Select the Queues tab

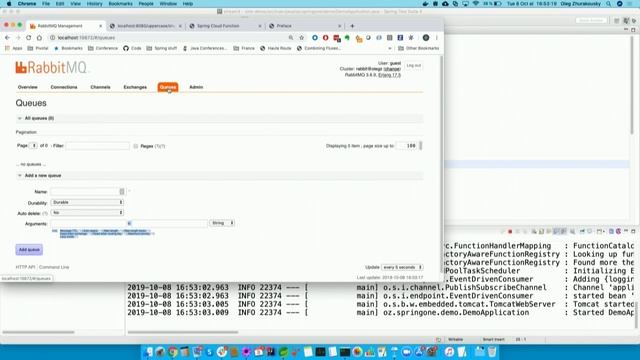(x=168, y=87)
